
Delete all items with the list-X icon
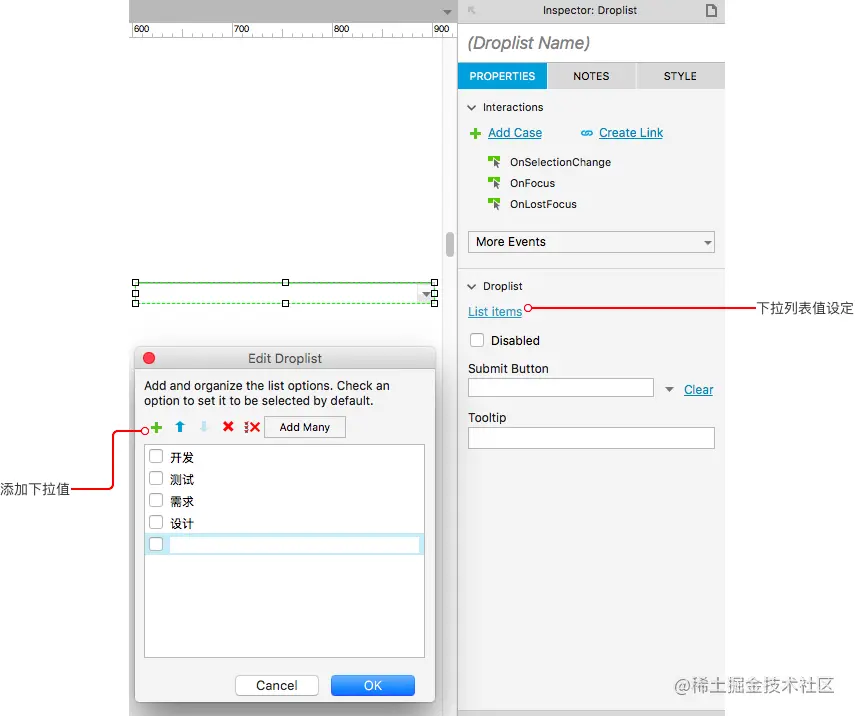click(x=252, y=427)
